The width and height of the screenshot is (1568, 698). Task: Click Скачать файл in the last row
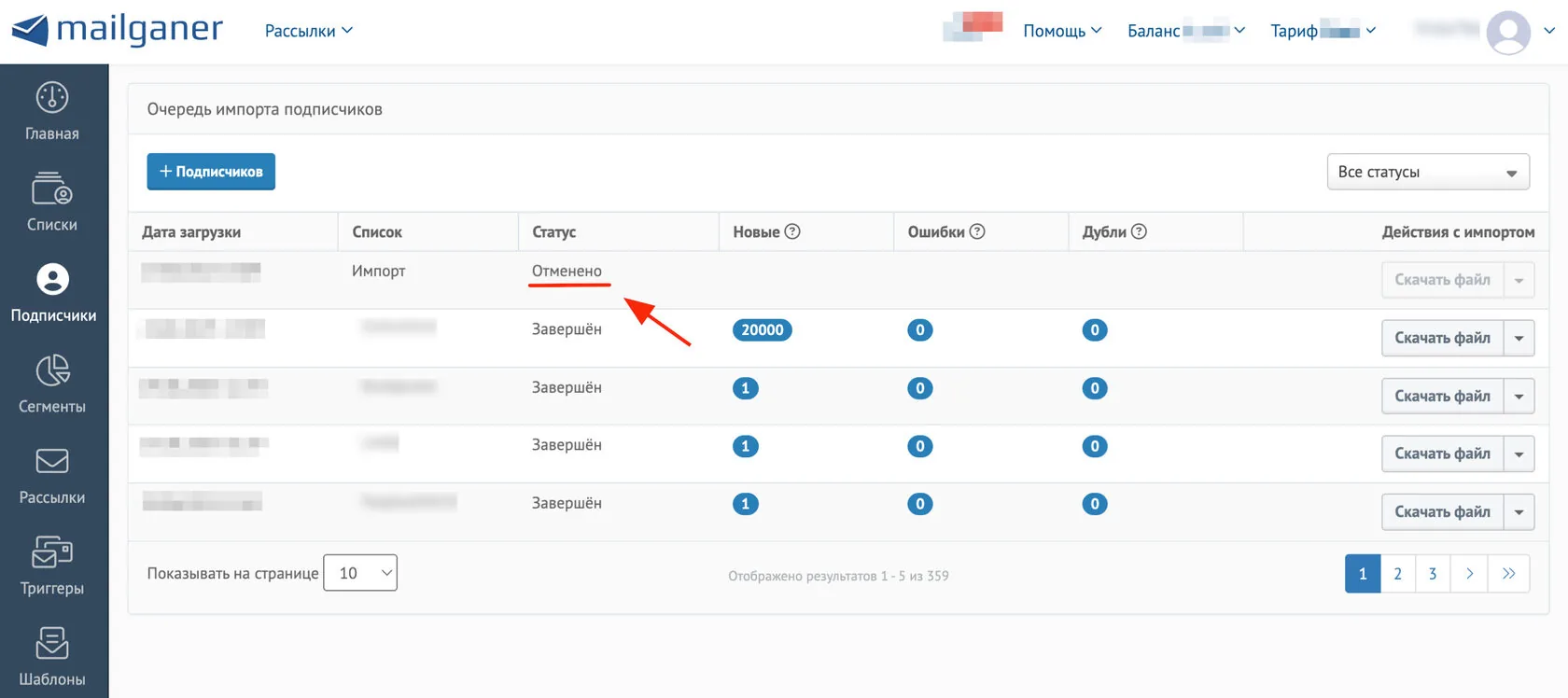click(1442, 511)
